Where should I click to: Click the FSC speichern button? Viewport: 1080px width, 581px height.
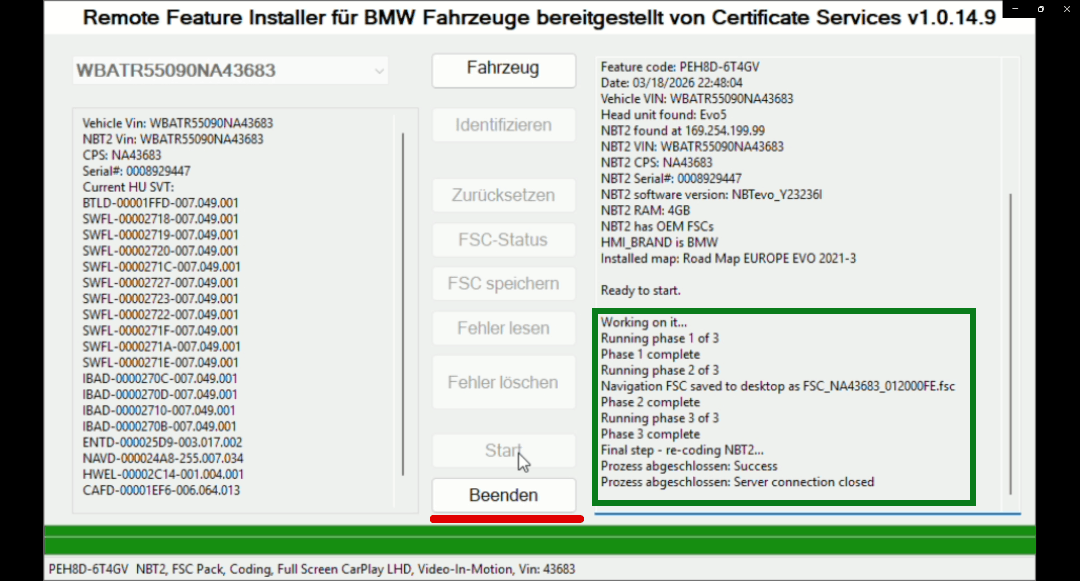click(x=503, y=284)
